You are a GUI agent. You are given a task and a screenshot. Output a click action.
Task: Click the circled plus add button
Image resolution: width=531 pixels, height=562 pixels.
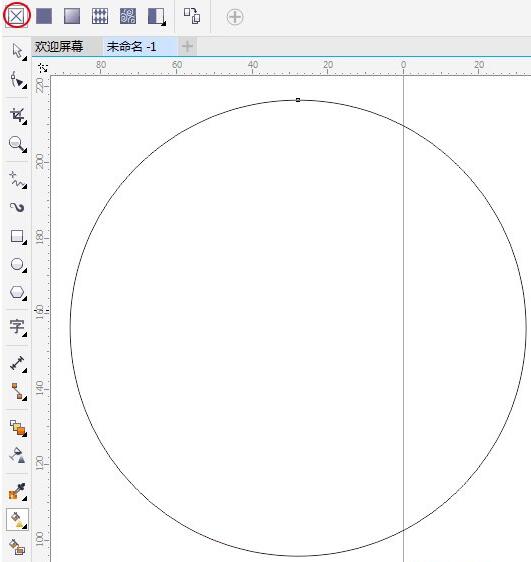tap(235, 17)
